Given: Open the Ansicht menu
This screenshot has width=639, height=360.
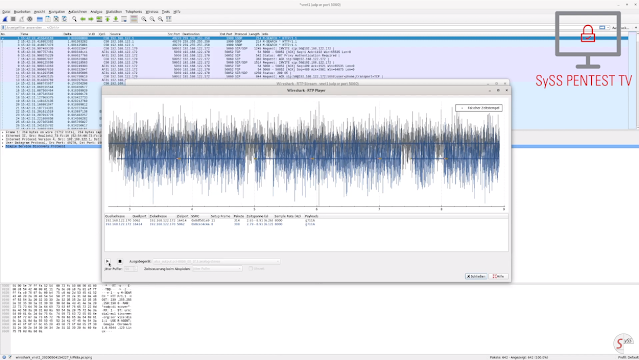Looking at the screenshot, I should pyautogui.click(x=40, y=12).
